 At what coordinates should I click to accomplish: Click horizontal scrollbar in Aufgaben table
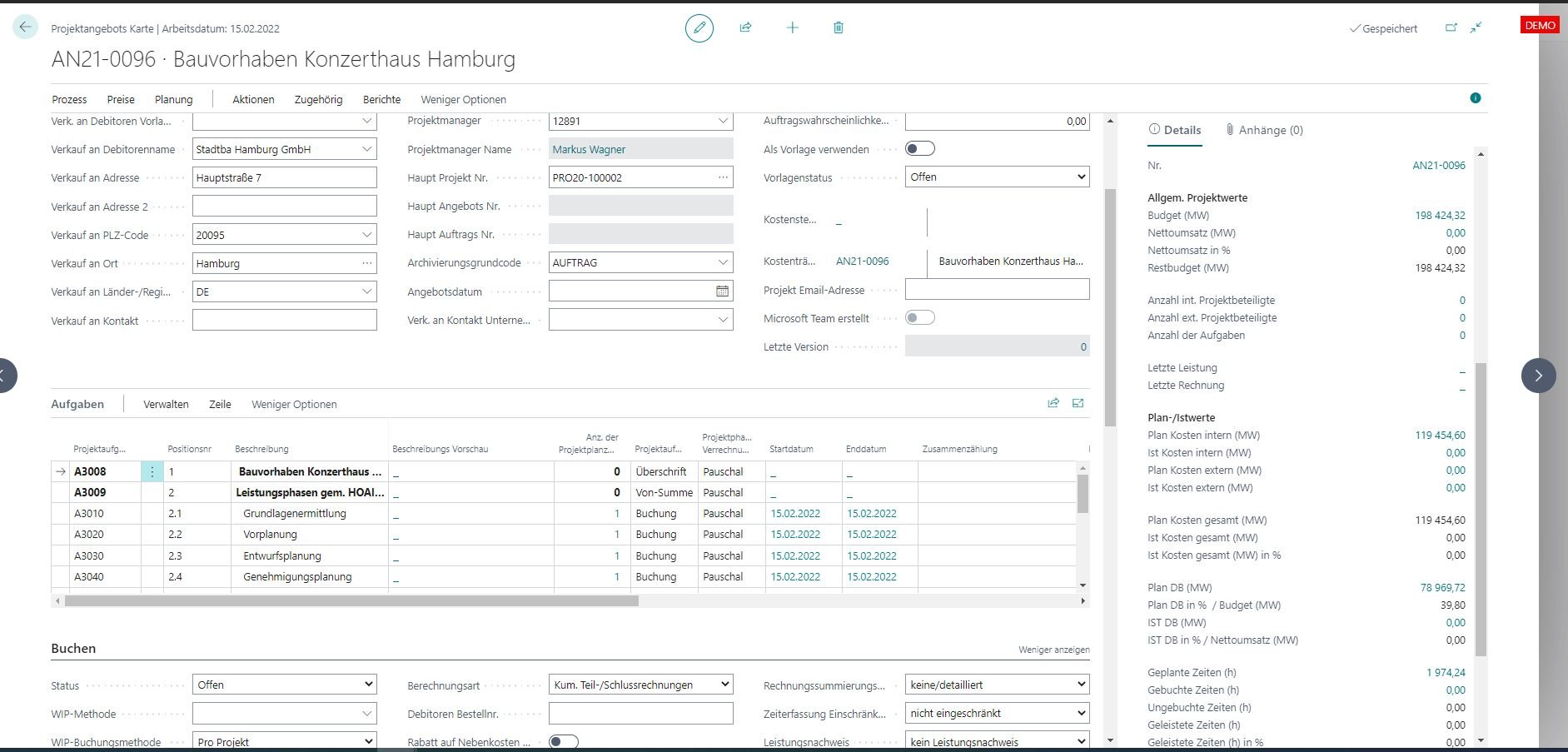tap(351, 600)
